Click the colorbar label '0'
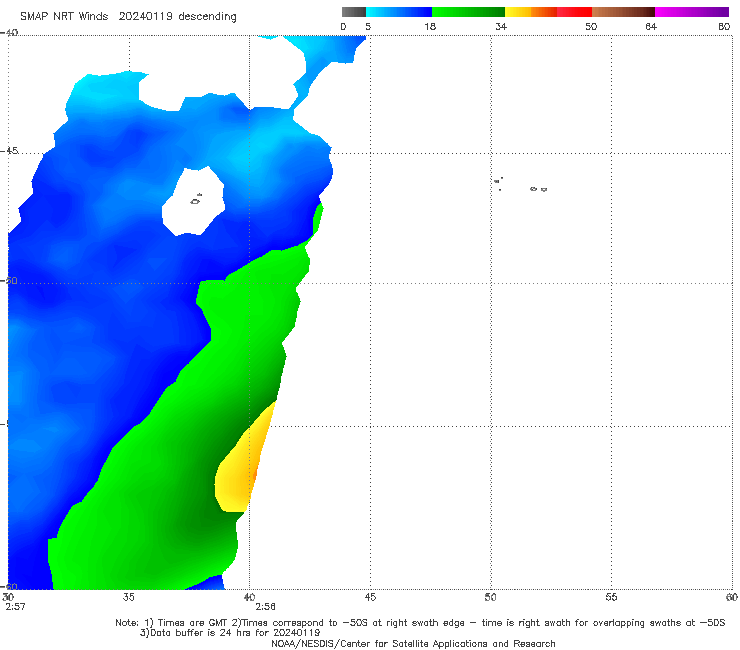Image resolution: width=740 pixels, height=650 pixels. pos(344,27)
